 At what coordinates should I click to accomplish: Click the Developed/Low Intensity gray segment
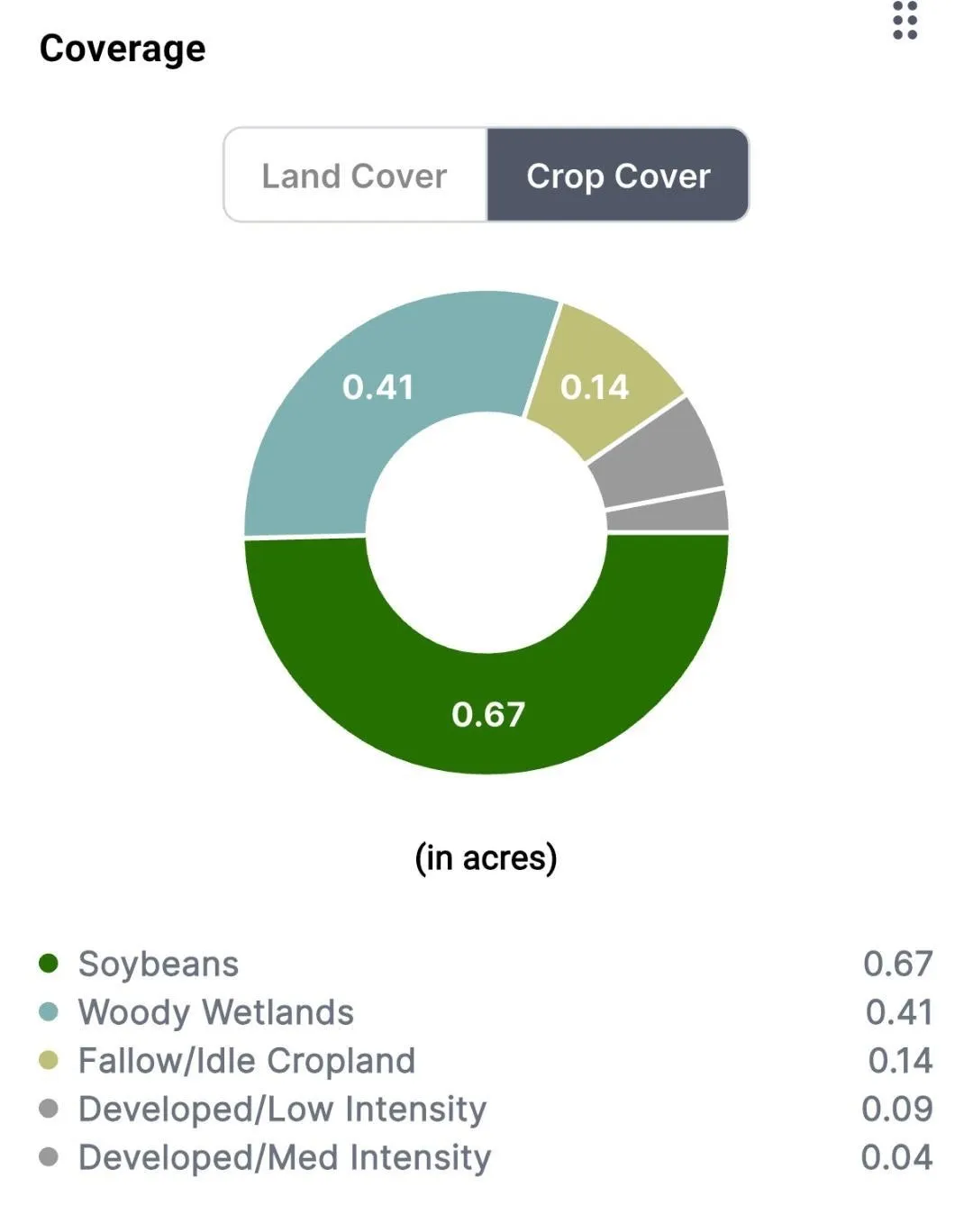(x=659, y=455)
